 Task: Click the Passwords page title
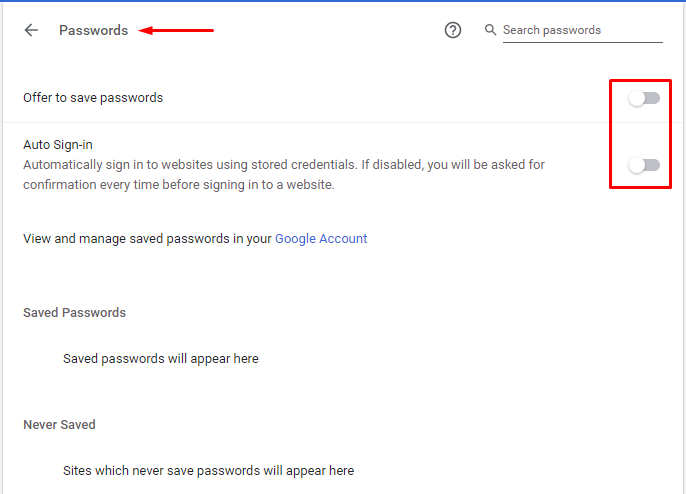pyautogui.click(x=94, y=30)
